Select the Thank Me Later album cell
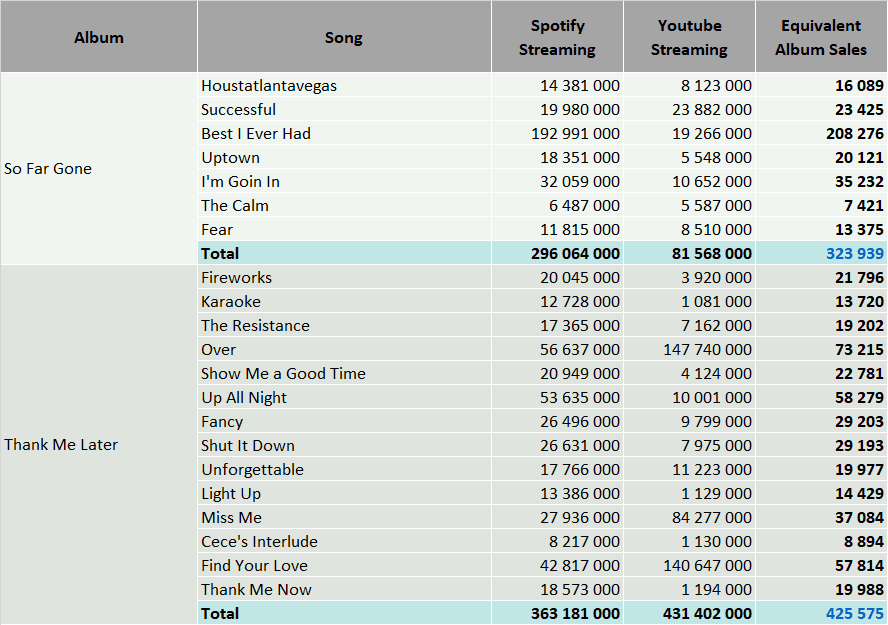Screen dimensions: 888x625 coord(99,445)
